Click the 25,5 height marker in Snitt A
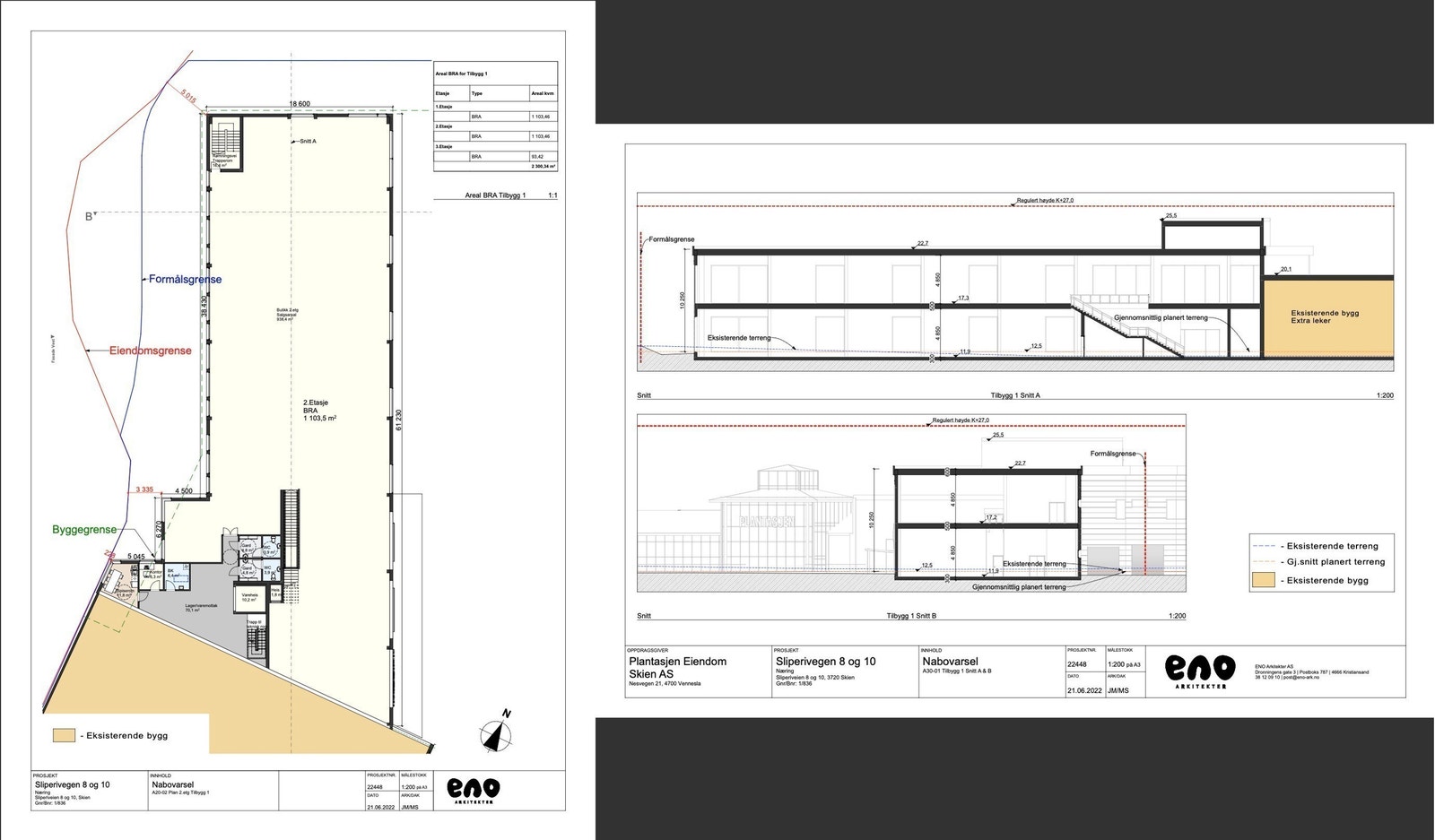This screenshot has width=1435, height=840. tap(1171, 216)
